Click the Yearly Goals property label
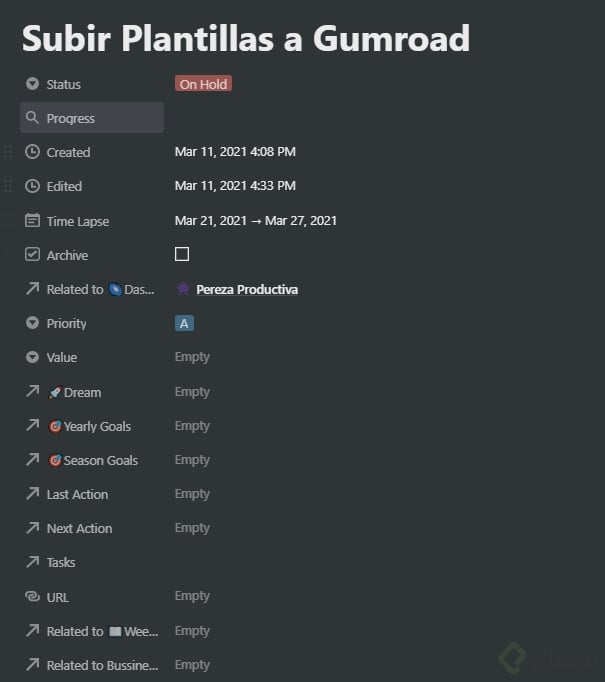 pyautogui.click(x=96, y=426)
